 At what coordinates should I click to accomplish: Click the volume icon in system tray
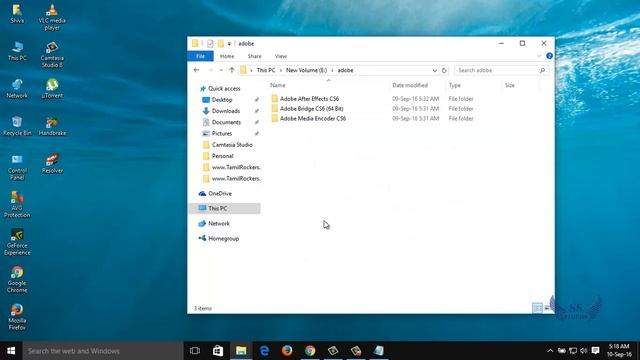pyautogui.click(x=584, y=351)
